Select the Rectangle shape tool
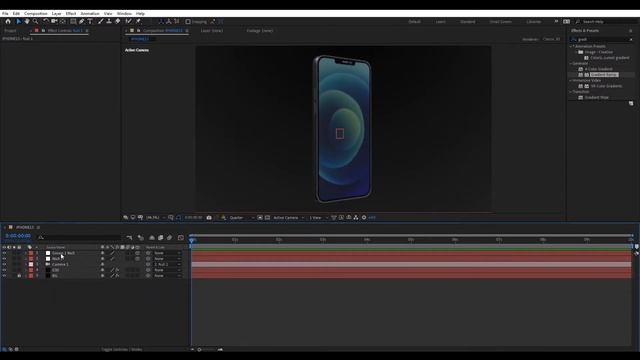The width and height of the screenshot is (640, 360). [x=73, y=21]
